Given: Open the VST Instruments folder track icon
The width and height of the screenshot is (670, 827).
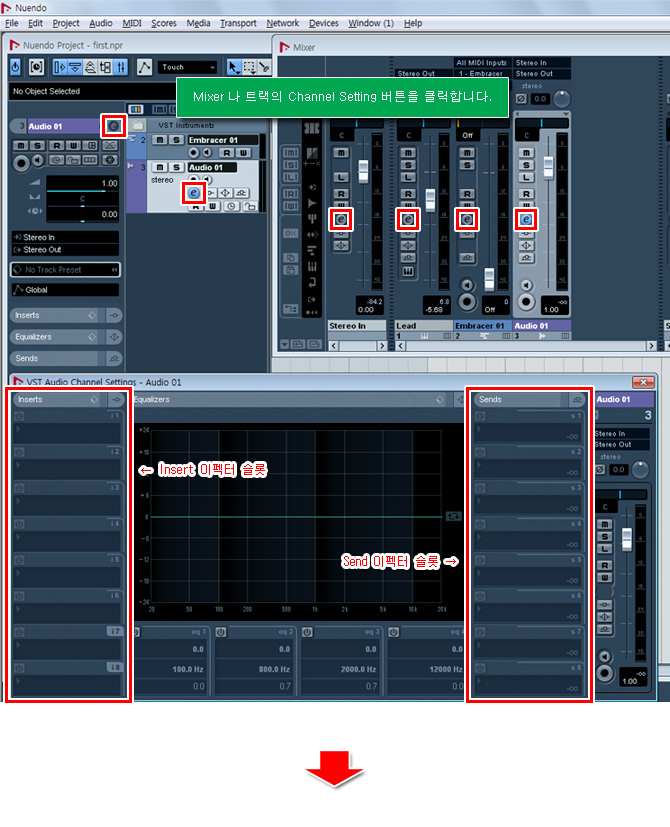Looking at the screenshot, I should click(138, 126).
